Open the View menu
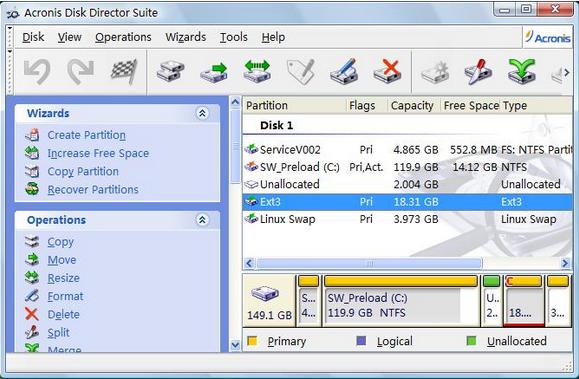Screen dimensions: 579x379 [x=69, y=37]
